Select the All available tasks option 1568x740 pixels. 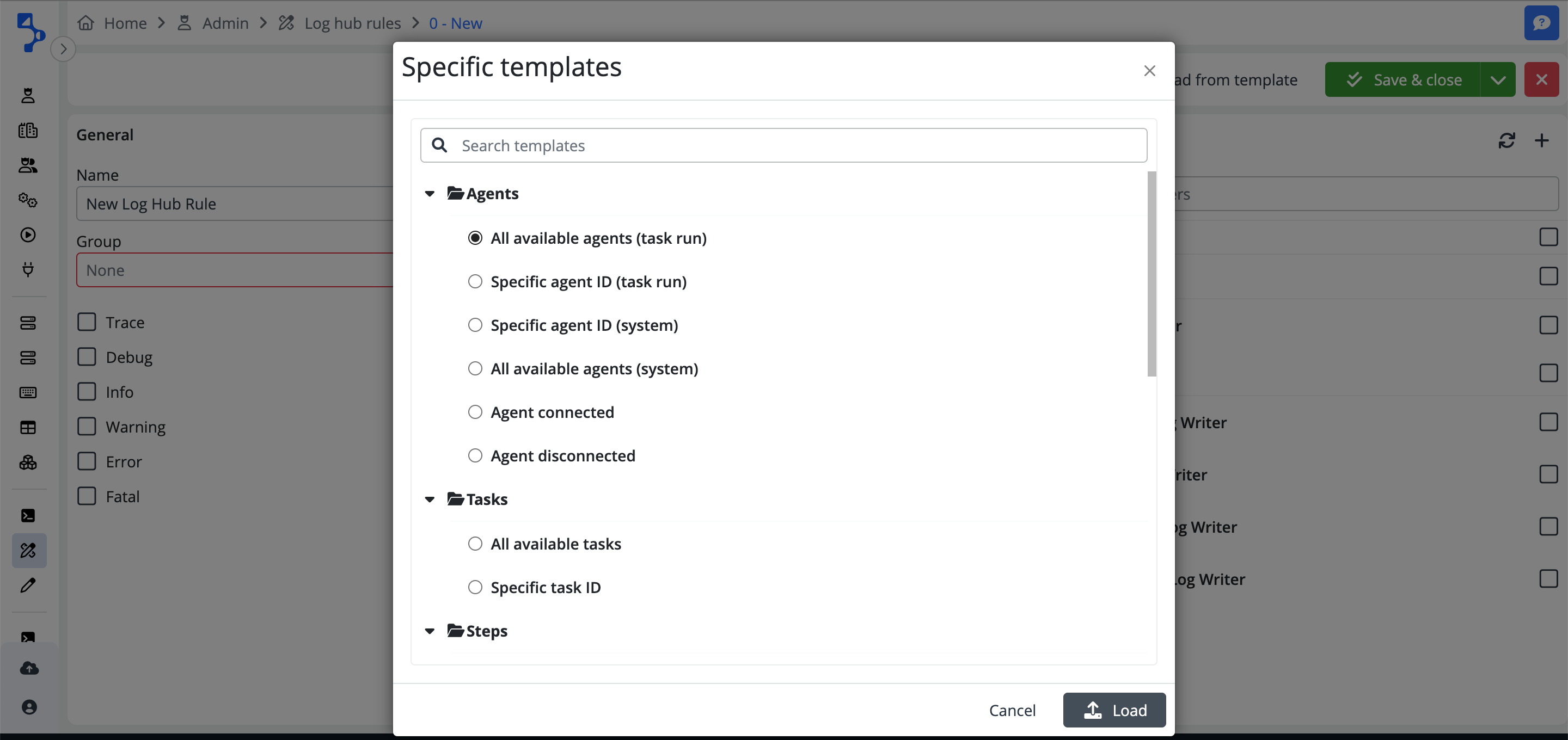(475, 544)
